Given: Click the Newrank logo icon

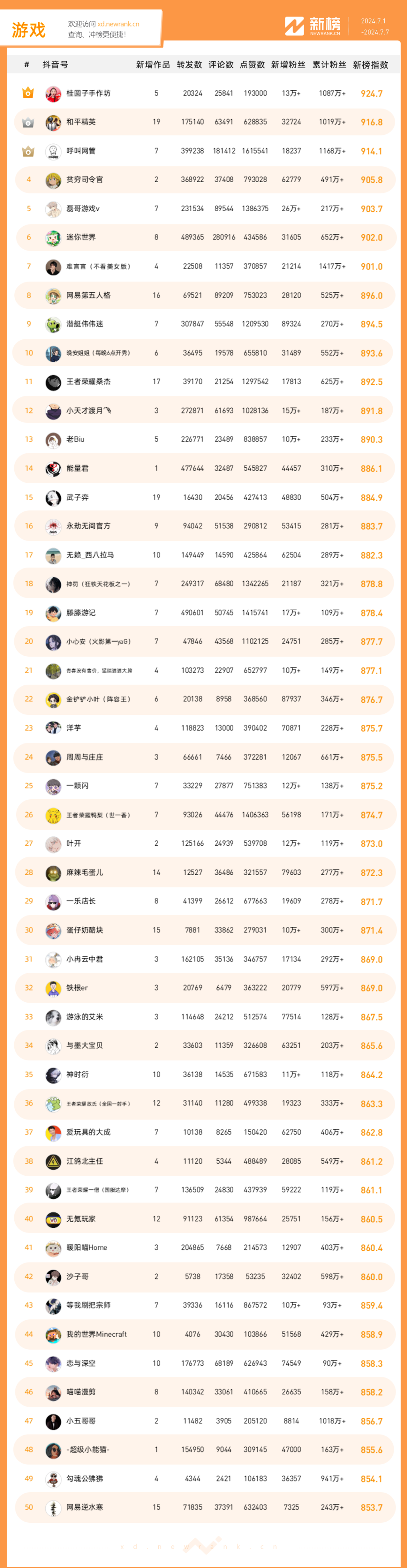Looking at the screenshot, I should [x=294, y=26].
